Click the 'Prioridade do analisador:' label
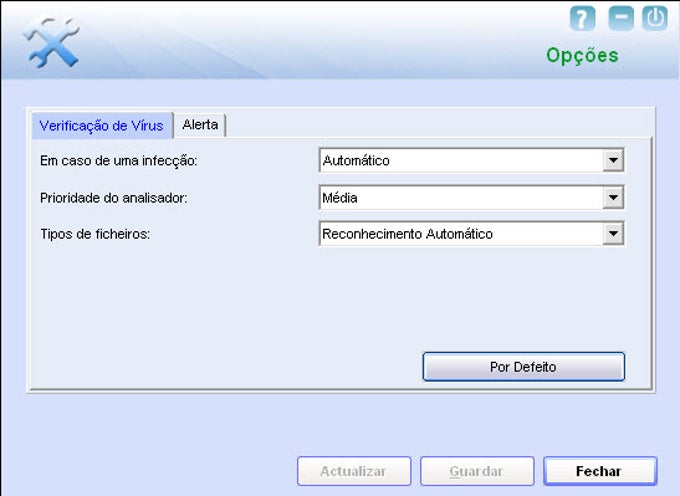Image resolution: width=680 pixels, height=496 pixels. coord(114,198)
